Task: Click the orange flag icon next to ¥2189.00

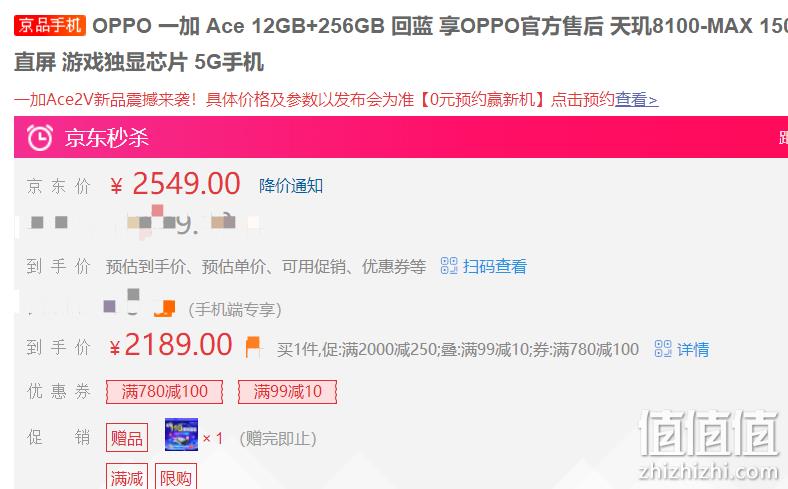Action: pyautogui.click(x=253, y=347)
